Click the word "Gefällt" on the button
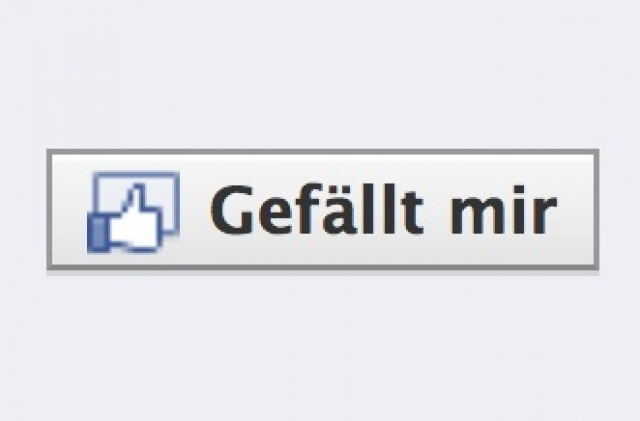This screenshot has height=421, width=640. [316, 210]
